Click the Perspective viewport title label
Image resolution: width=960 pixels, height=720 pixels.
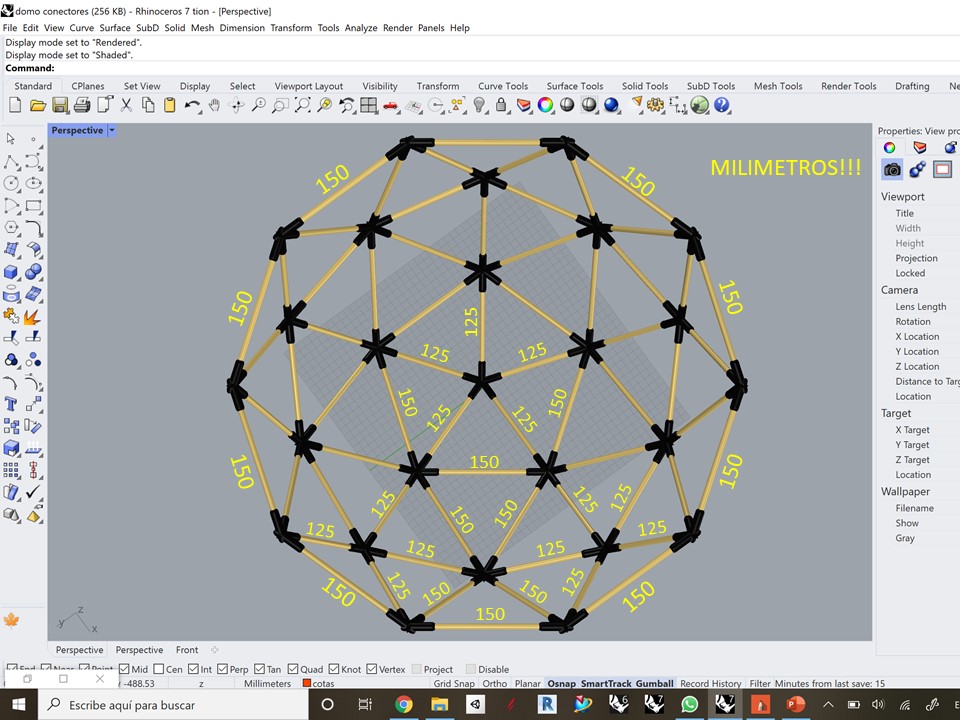pyautogui.click(x=77, y=130)
